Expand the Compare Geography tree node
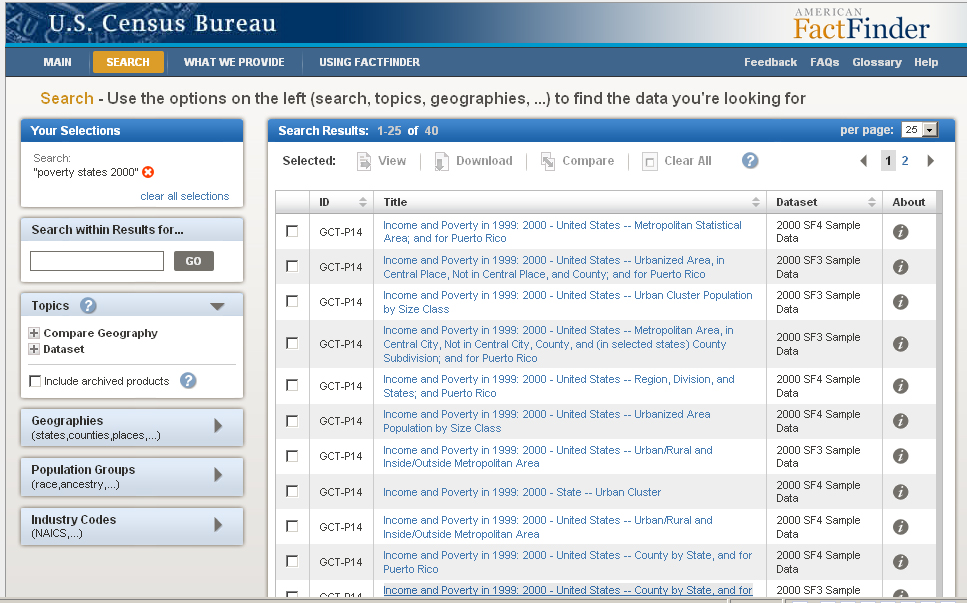This screenshot has width=967, height=603. (34, 333)
